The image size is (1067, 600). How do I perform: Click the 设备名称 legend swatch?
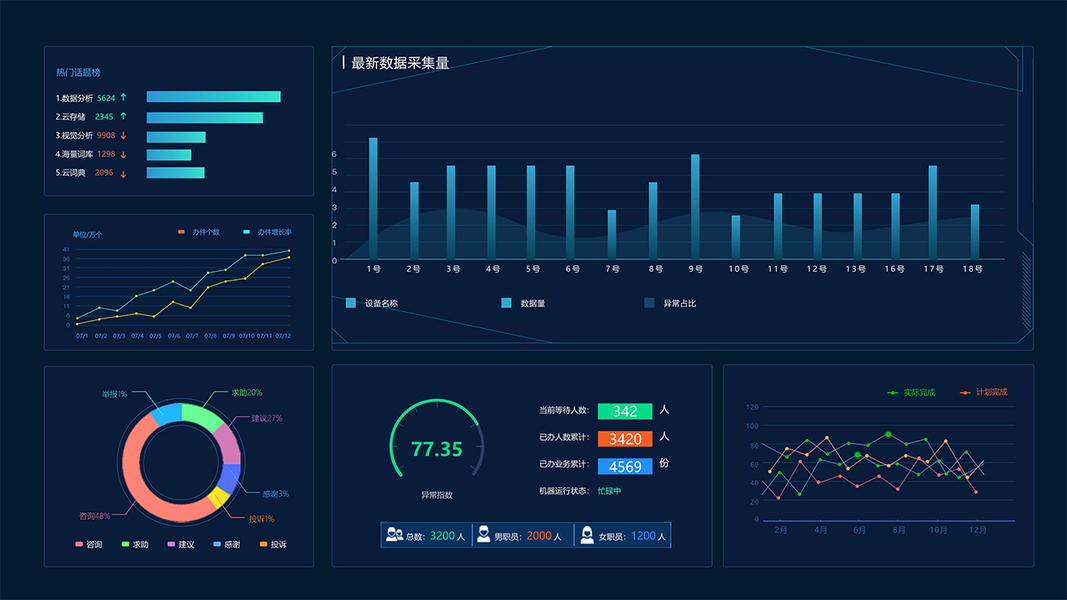(x=350, y=303)
